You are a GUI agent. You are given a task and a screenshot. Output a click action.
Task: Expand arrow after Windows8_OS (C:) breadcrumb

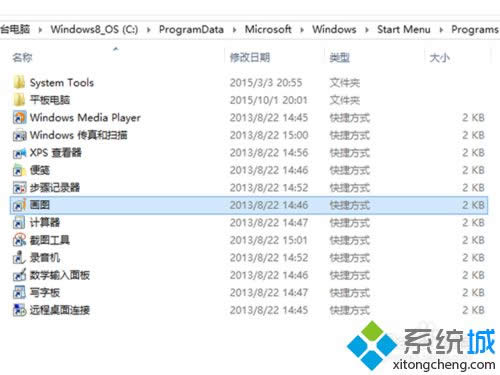click(149, 30)
